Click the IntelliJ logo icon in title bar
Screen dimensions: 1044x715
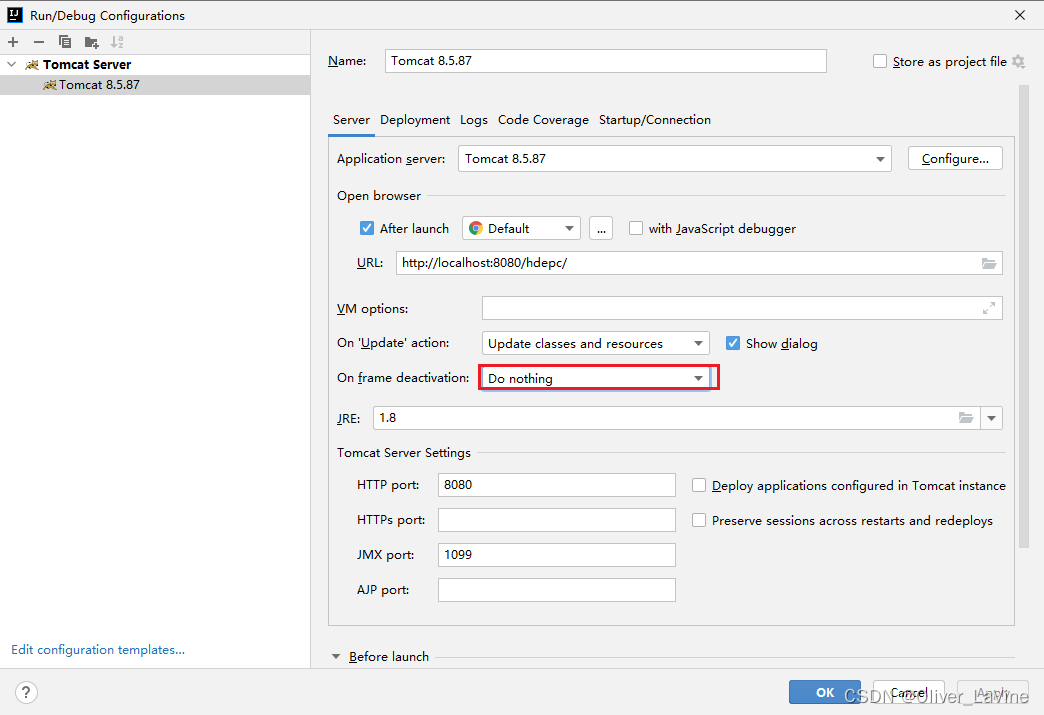[x=15, y=15]
